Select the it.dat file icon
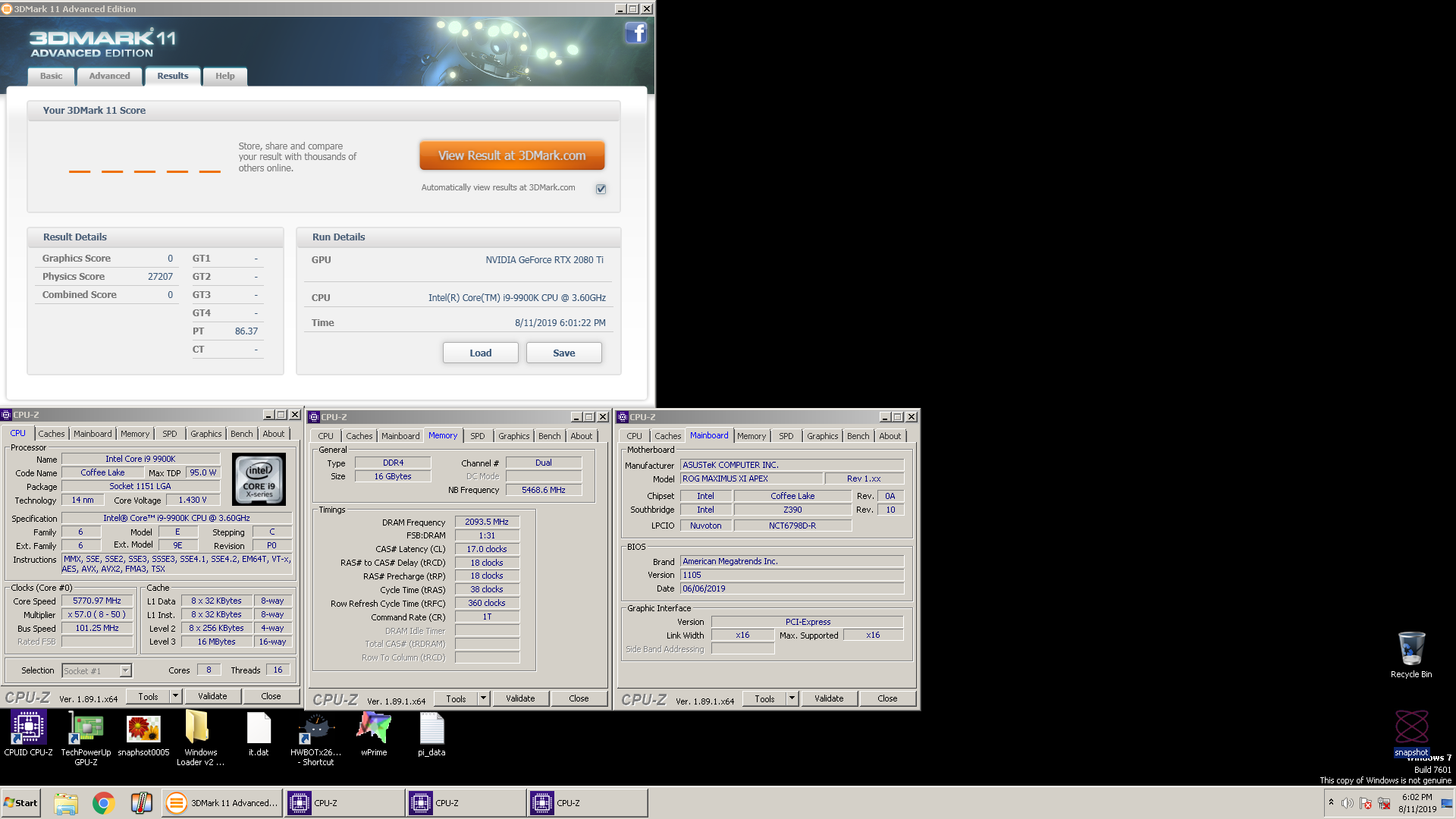This screenshot has width=1456, height=819. pyautogui.click(x=259, y=733)
